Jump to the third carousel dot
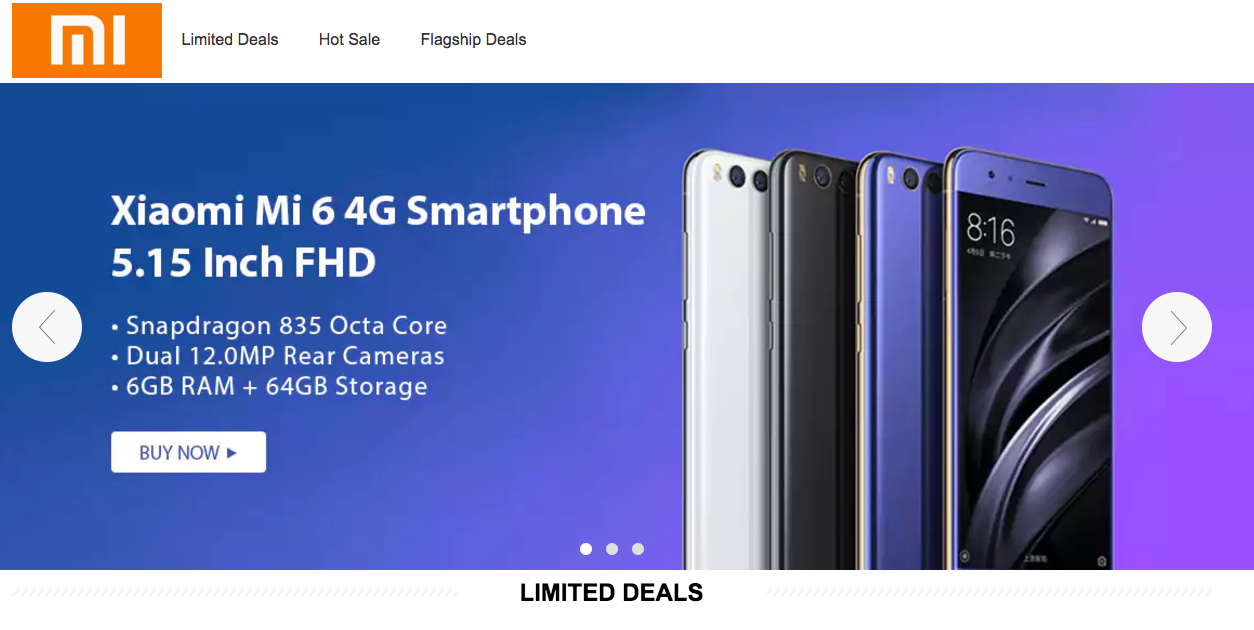The image size is (1254, 630). [638, 549]
